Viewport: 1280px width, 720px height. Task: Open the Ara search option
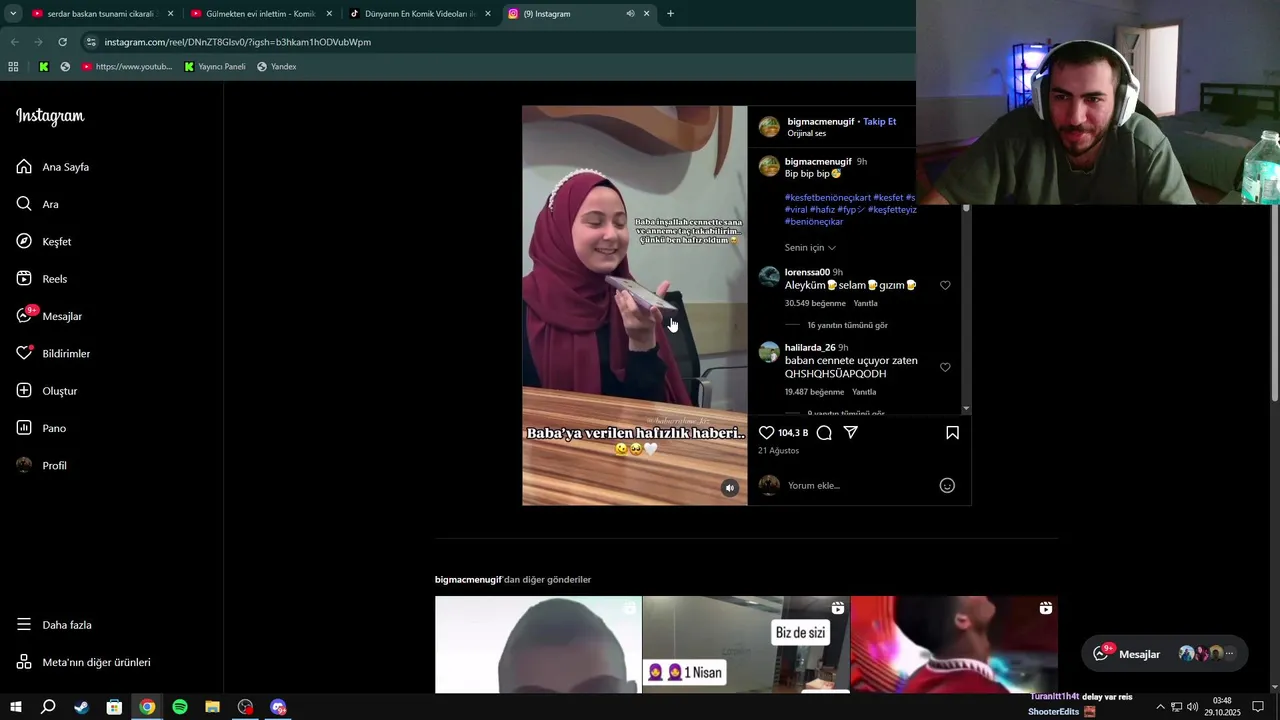coord(38,204)
